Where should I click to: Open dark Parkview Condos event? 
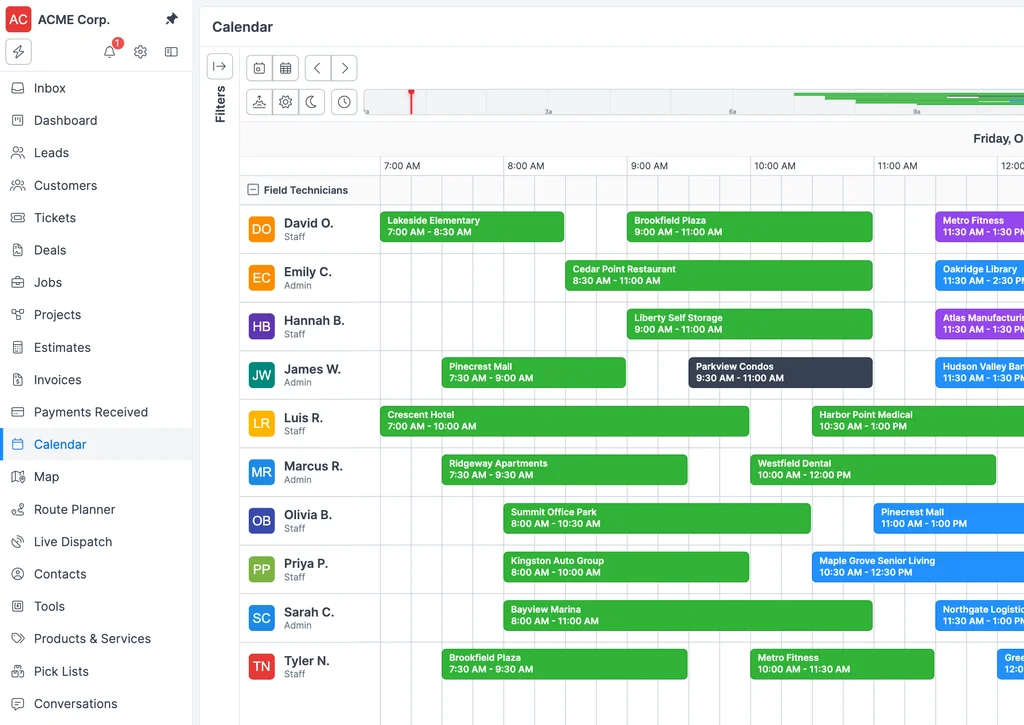780,372
